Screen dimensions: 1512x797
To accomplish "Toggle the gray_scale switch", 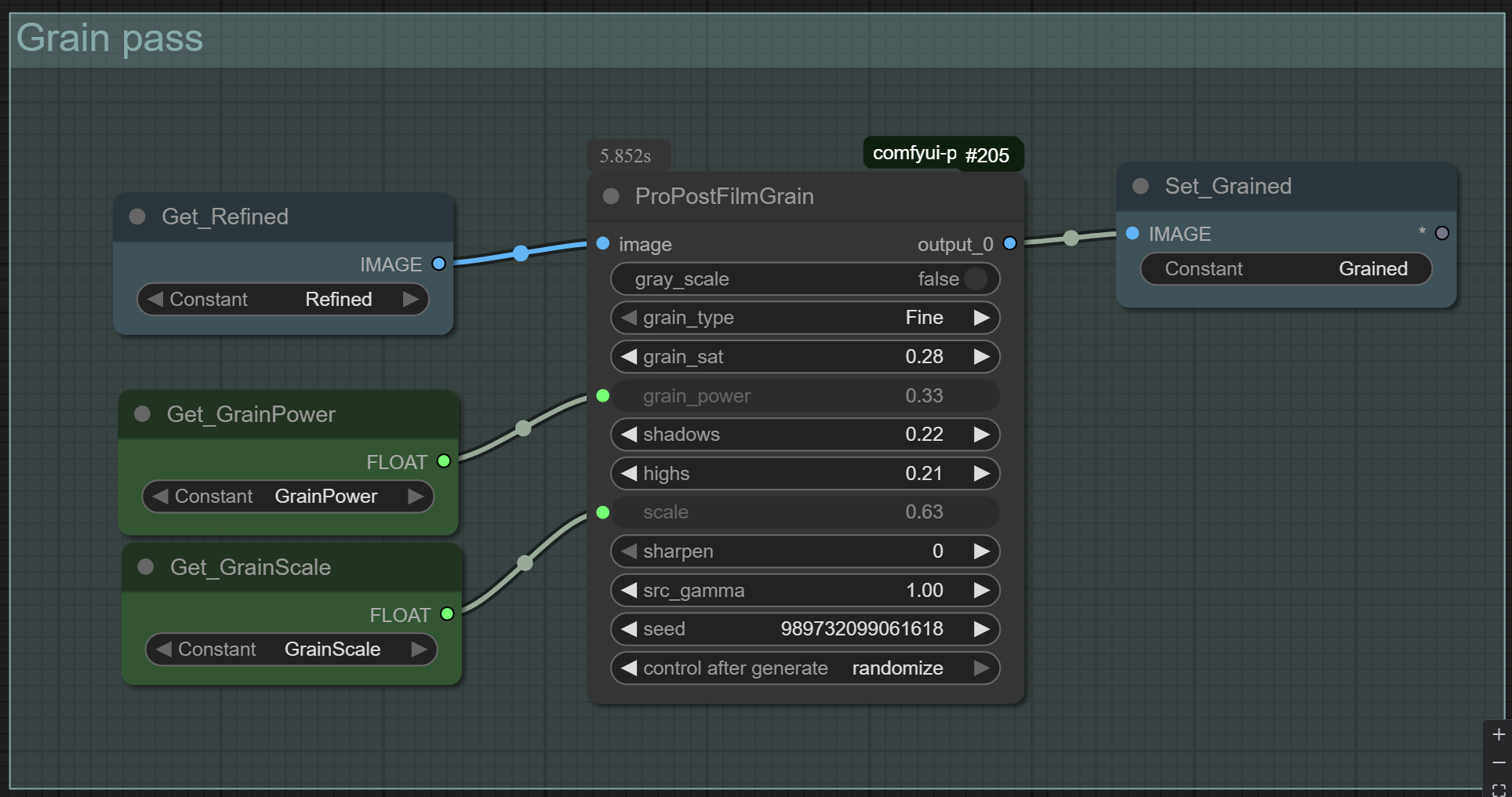I will pos(976,278).
